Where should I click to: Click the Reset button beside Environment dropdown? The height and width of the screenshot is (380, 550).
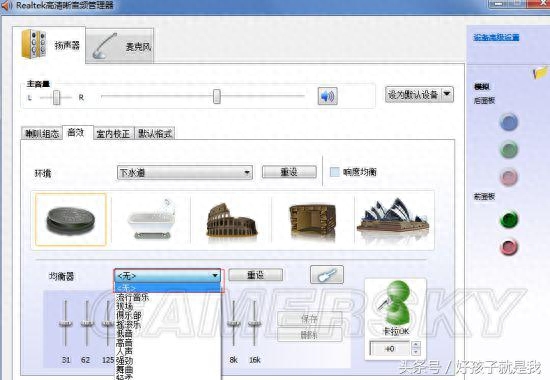289,172
